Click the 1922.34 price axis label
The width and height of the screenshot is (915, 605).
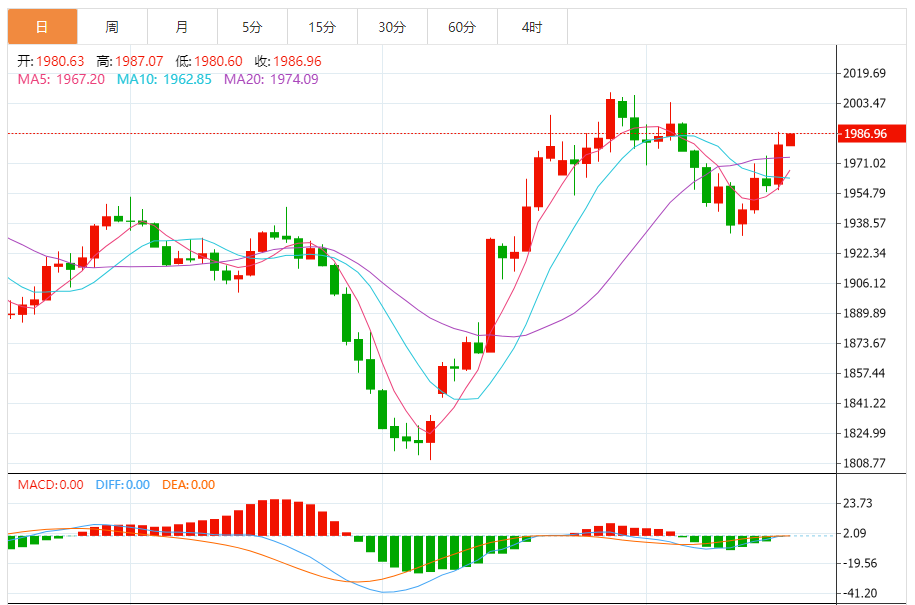[x=864, y=253]
